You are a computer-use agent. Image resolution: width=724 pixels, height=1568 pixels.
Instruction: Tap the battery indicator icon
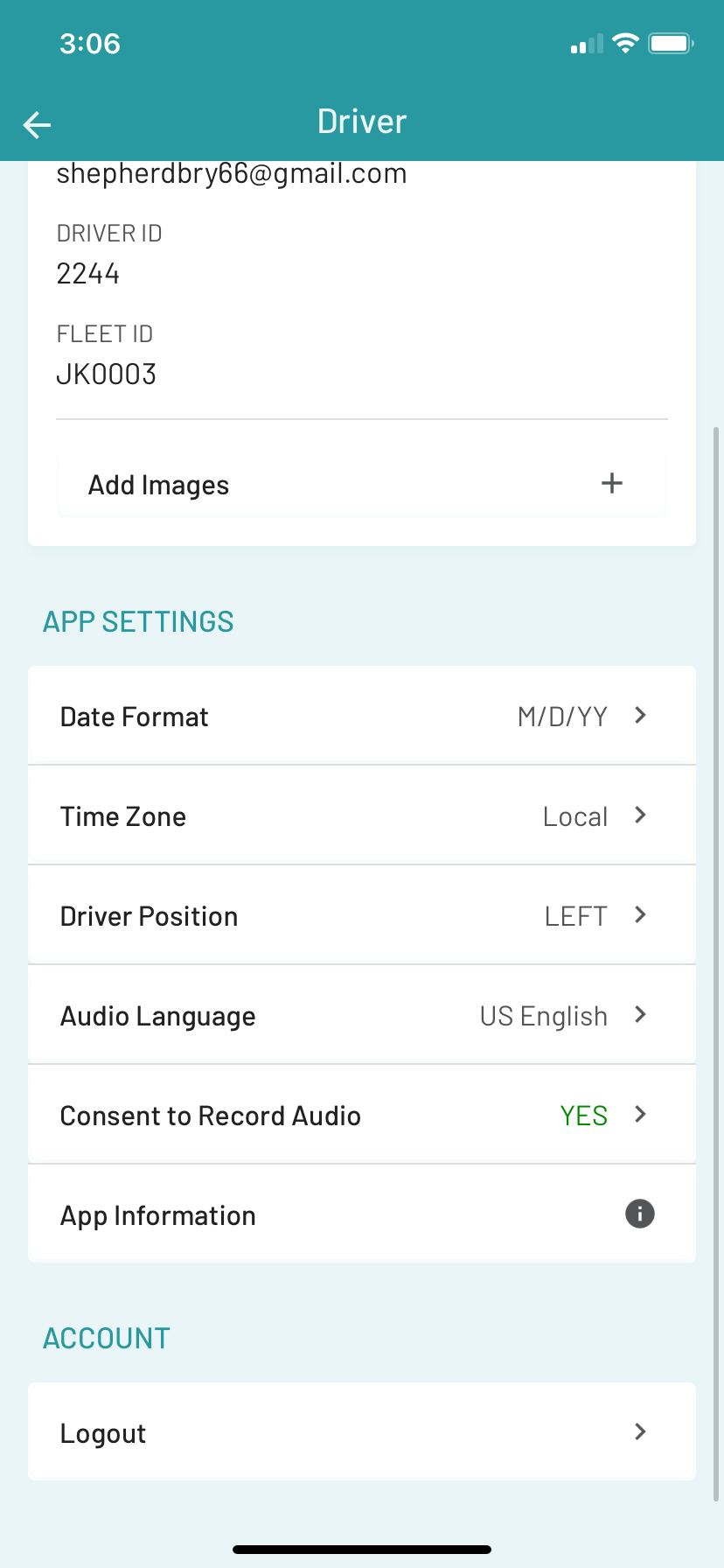click(671, 43)
